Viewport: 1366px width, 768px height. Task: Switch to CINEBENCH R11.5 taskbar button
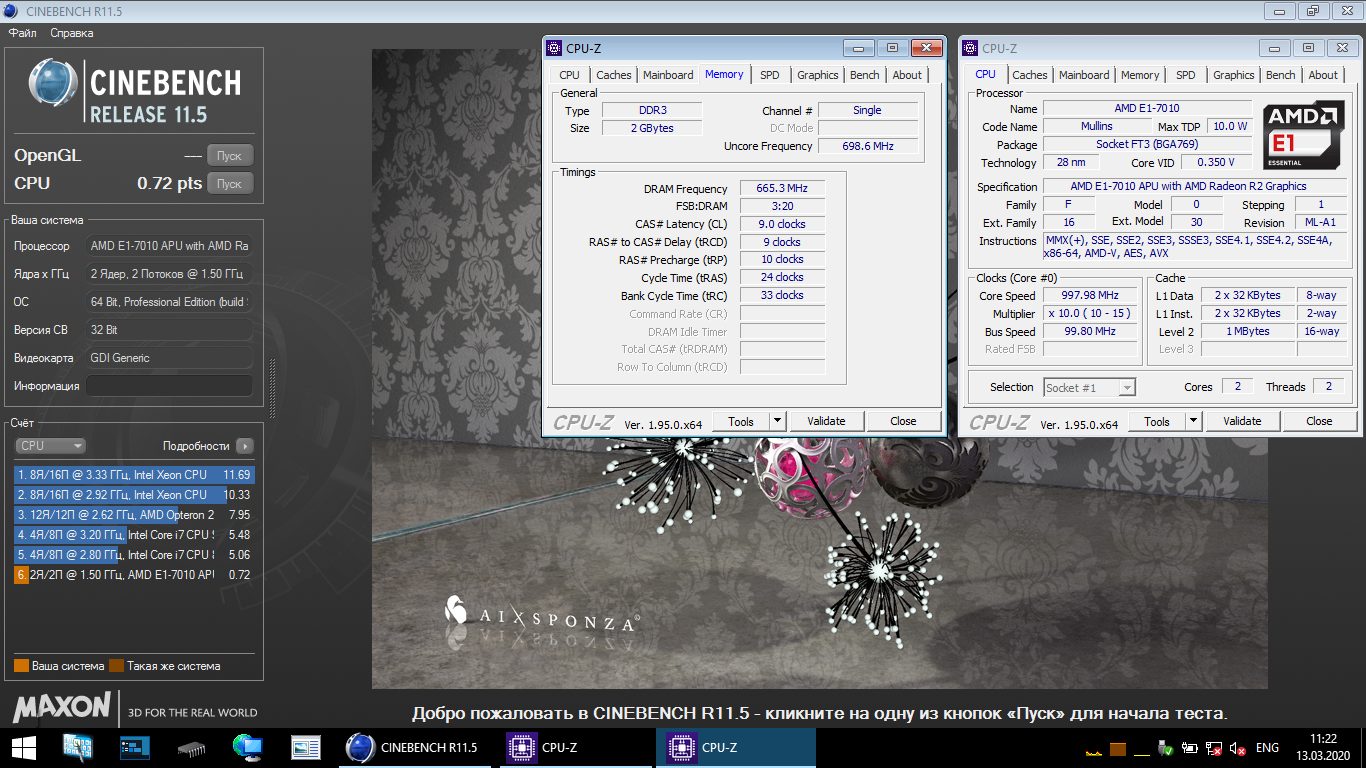click(415, 747)
